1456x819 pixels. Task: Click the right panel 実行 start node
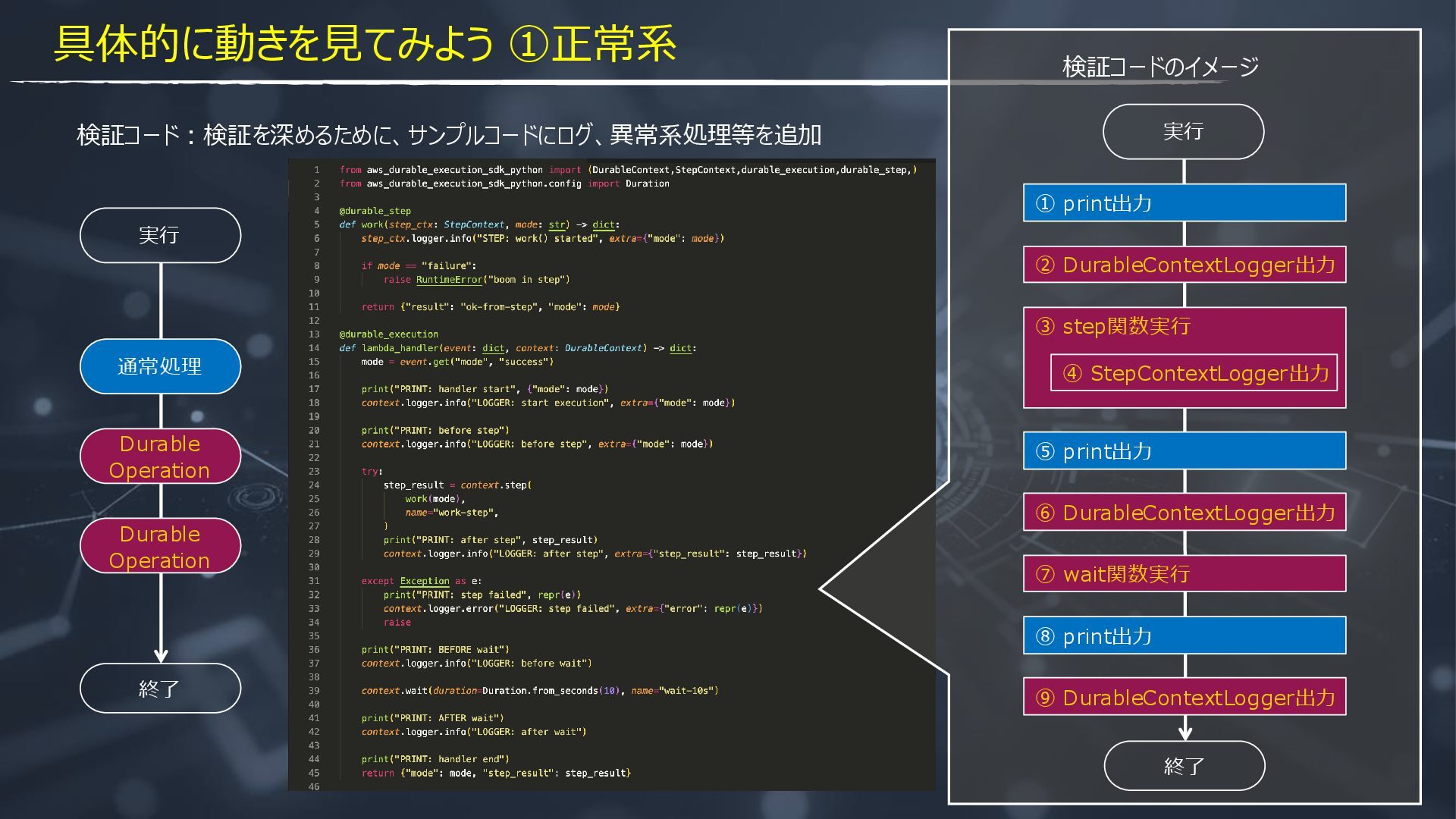(1183, 132)
